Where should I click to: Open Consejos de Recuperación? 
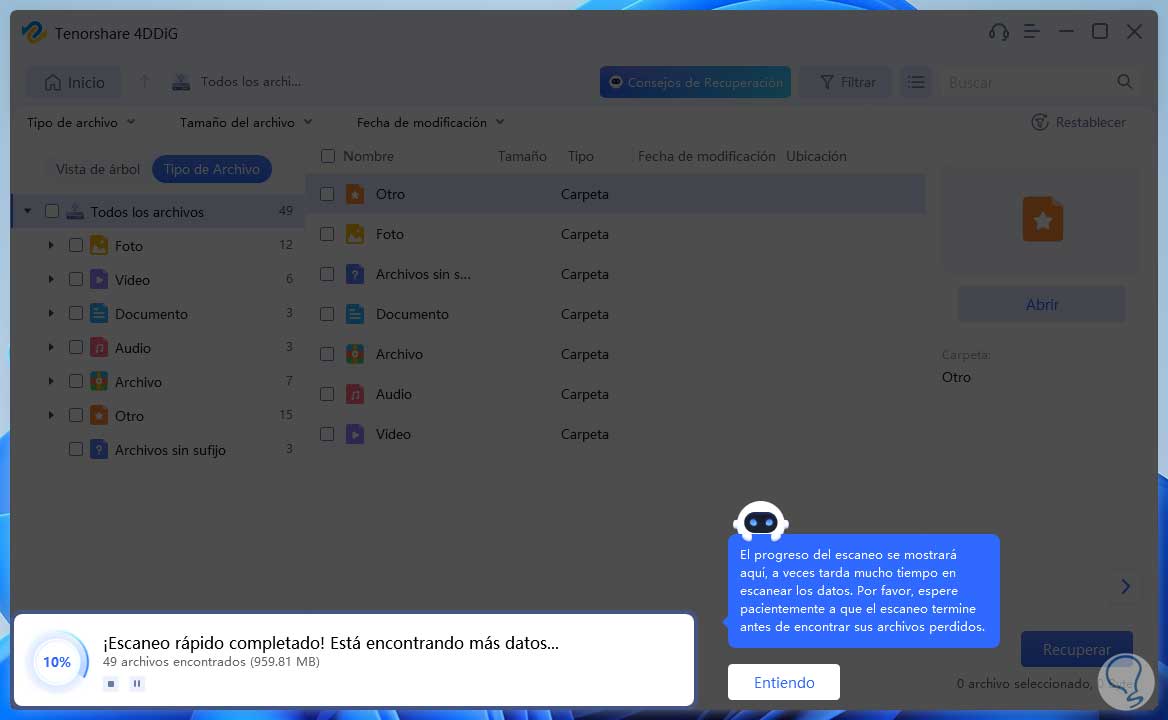click(x=695, y=82)
